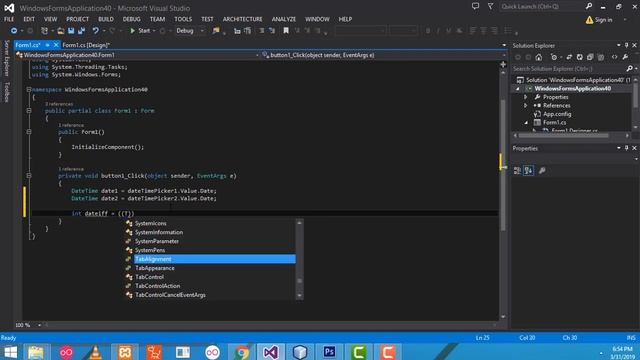Screen dimensions: 640x360
Task: Collapse the button1_Click method block
Action: tap(29, 176)
